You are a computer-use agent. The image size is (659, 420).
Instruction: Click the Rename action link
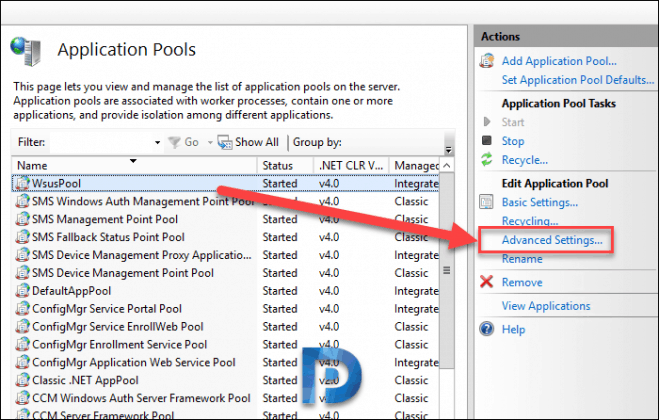[522, 259]
